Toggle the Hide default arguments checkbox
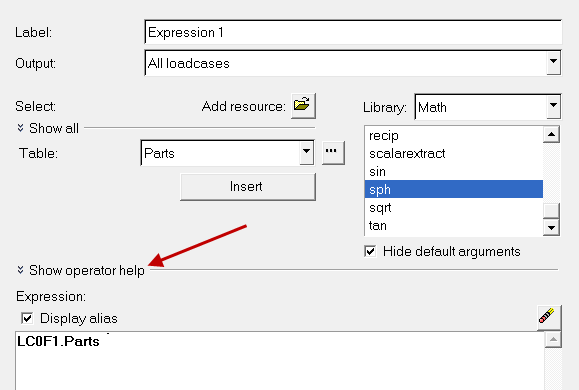This screenshot has height=390, width=579. pyautogui.click(x=370, y=252)
